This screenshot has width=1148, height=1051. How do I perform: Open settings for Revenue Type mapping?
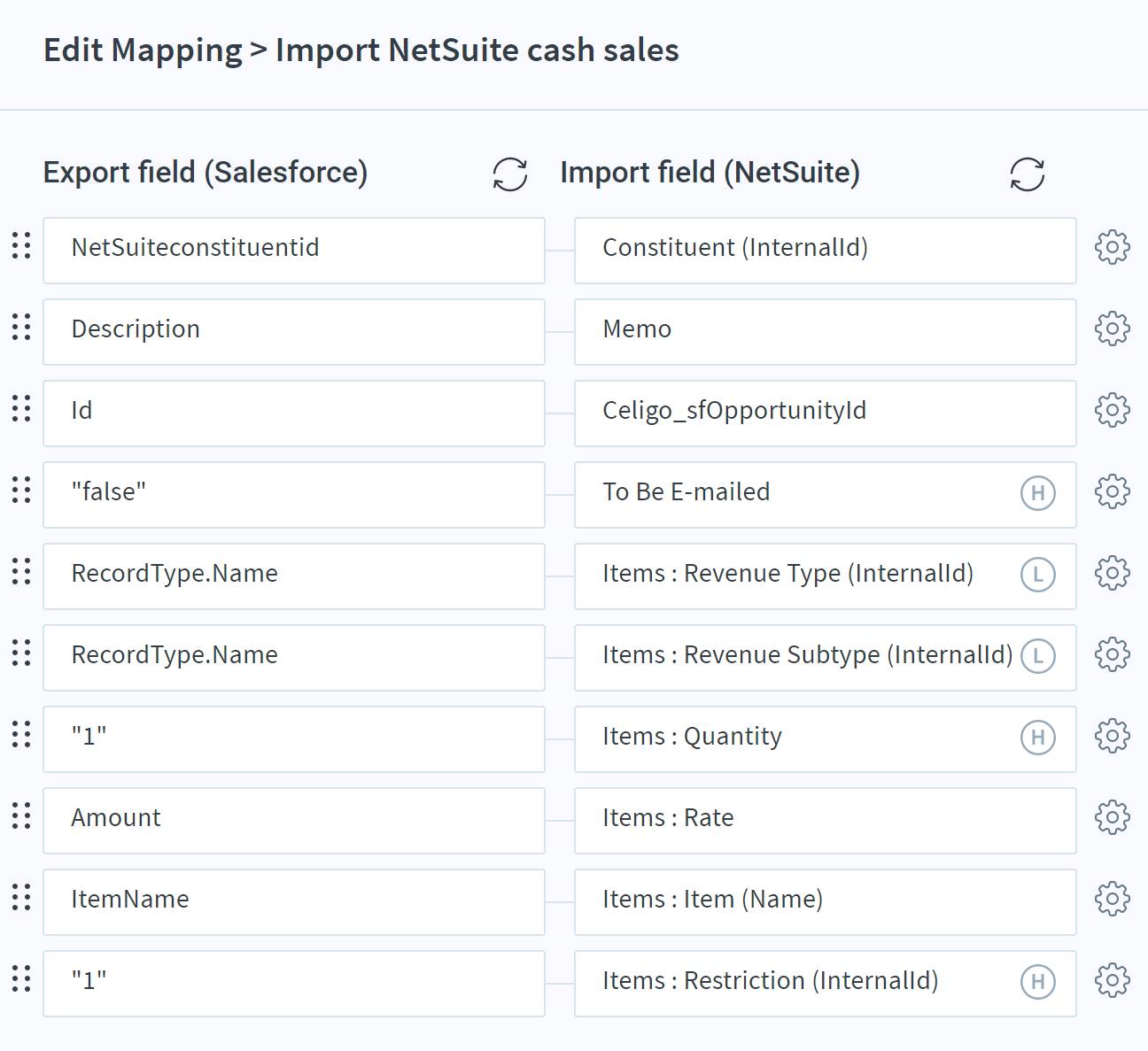pyautogui.click(x=1113, y=573)
